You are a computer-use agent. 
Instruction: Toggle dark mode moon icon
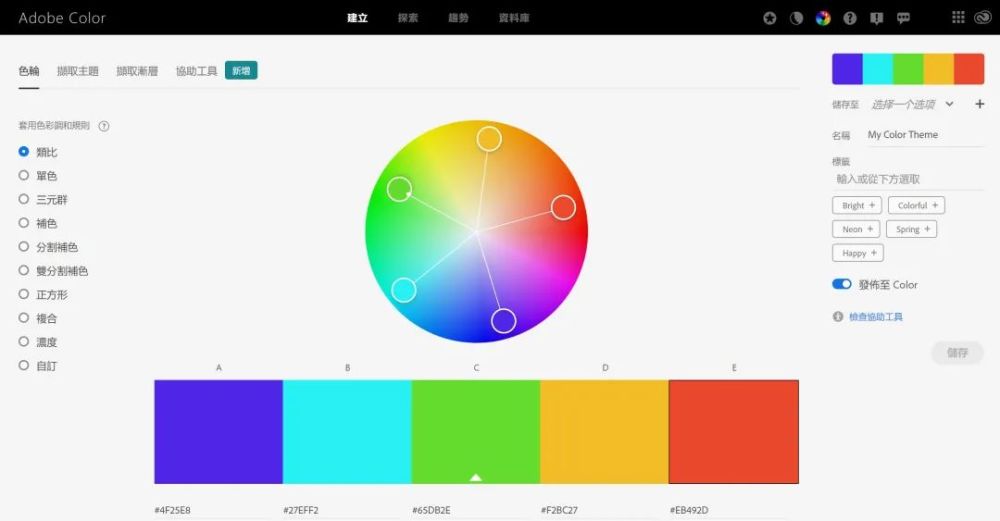(x=797, y=18)
